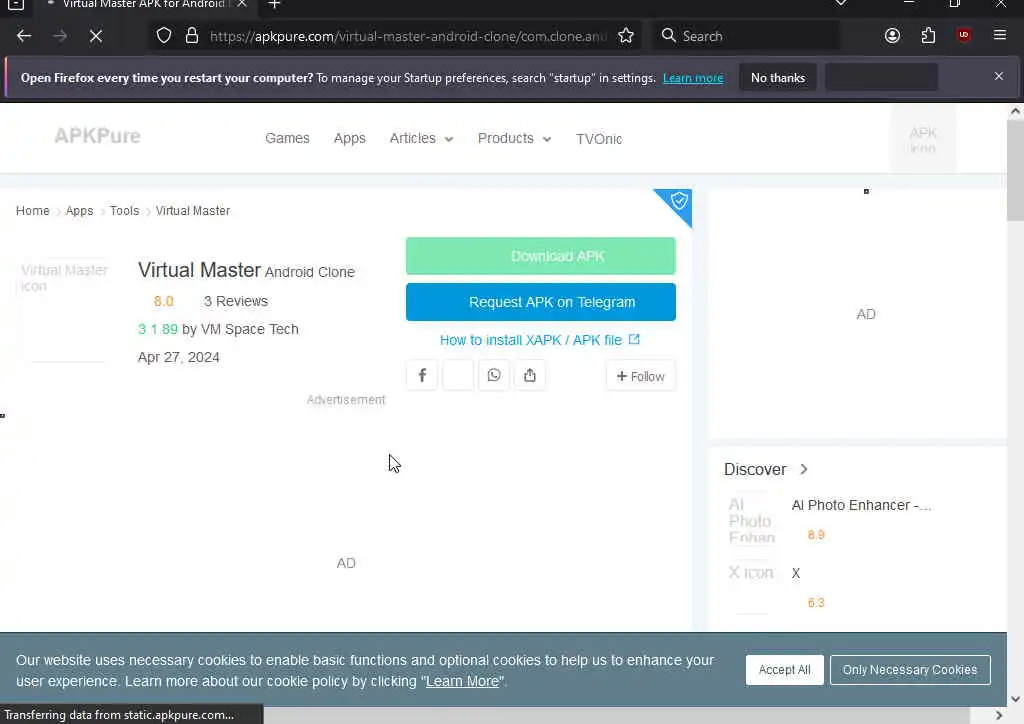Open a new browser tab
Screen dimensions: 1024x724
(275, 5)
